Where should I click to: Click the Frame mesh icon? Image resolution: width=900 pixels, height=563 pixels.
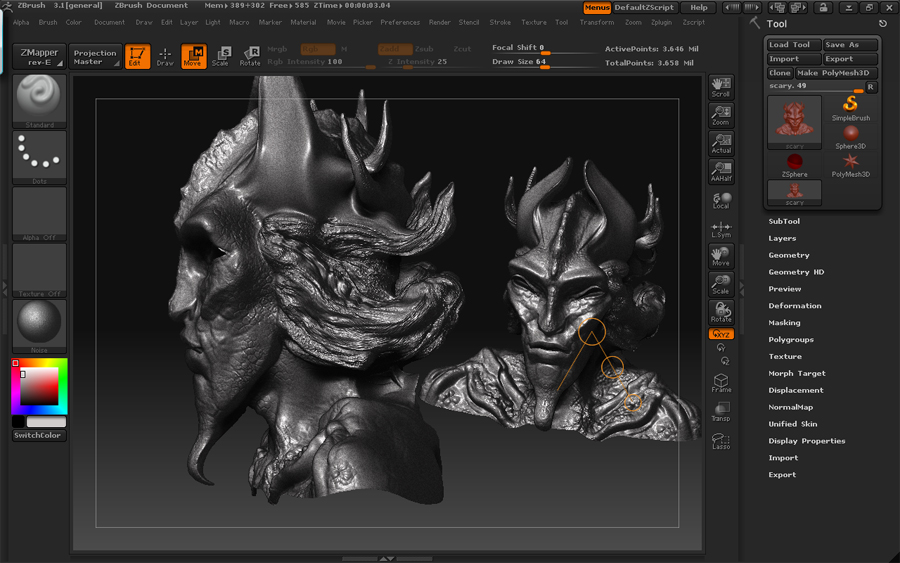pyautogui.click(x=721, y=383)
